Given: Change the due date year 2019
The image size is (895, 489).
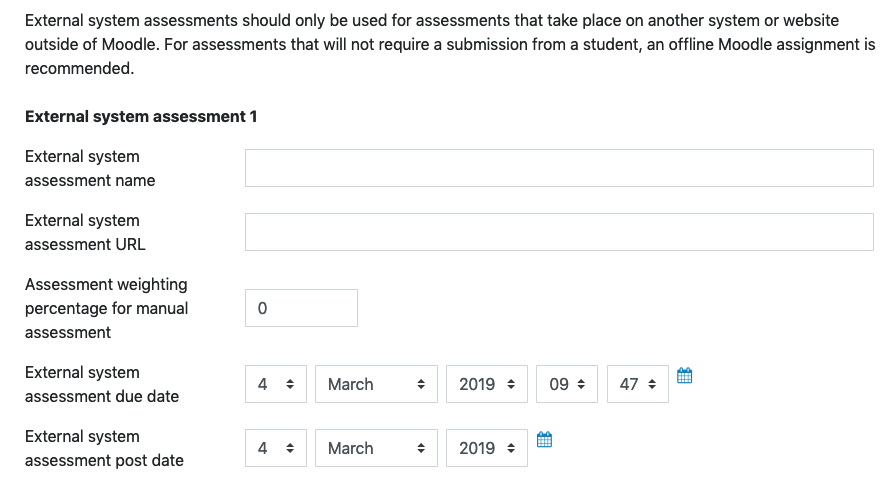Looking at the screenshot, I should (x=487, y=384).
